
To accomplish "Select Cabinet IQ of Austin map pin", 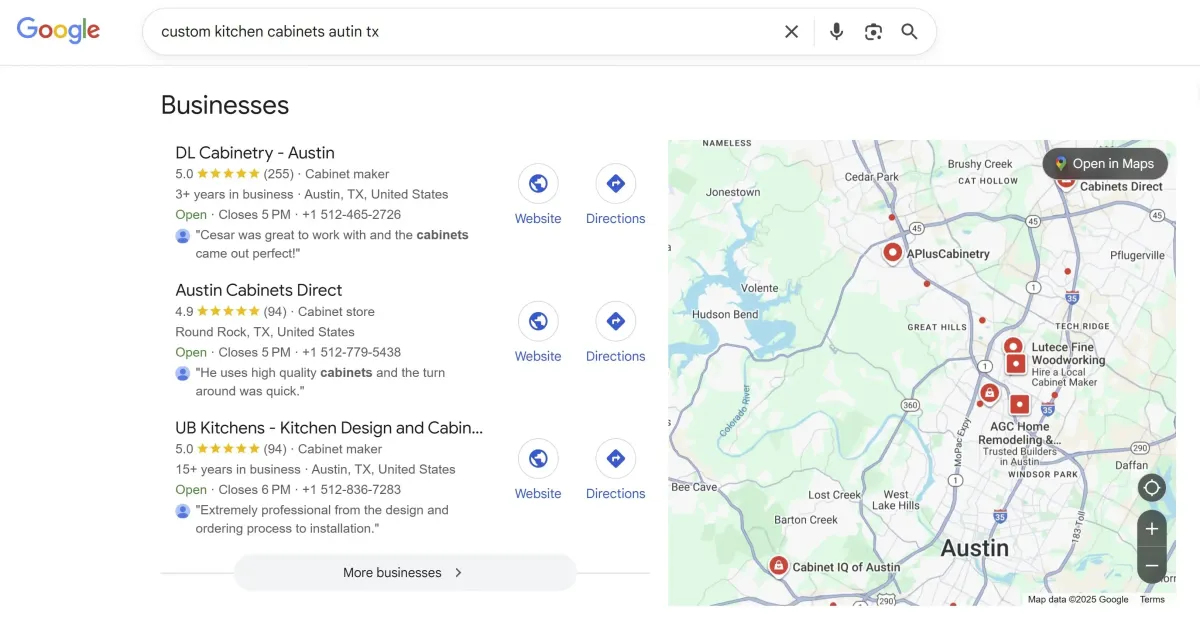I will tap(778, 566).
